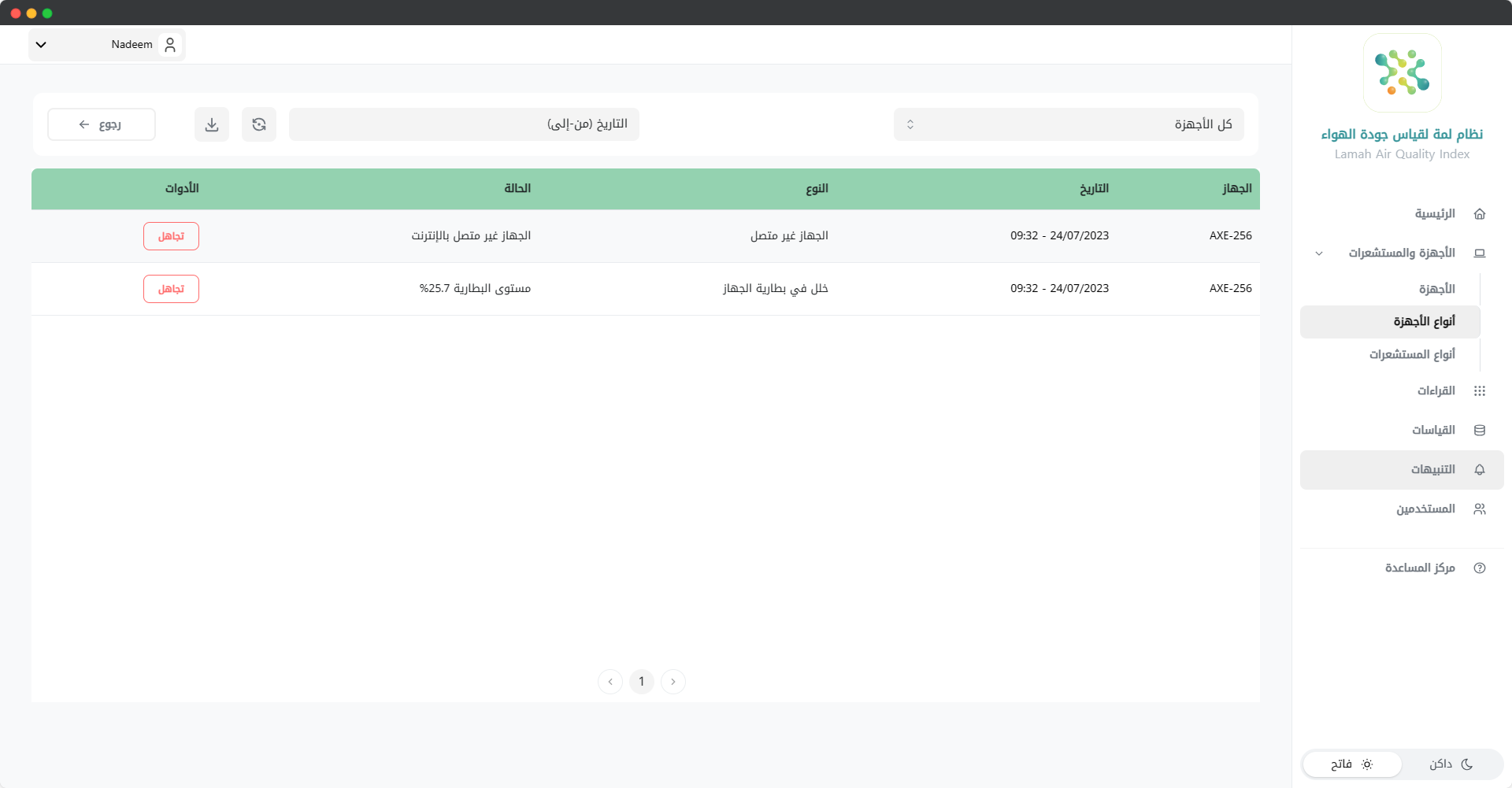Click تجاهل for الجهاز غير متصل row
This screenshot has height=788, width=1512.
[171, 236]
